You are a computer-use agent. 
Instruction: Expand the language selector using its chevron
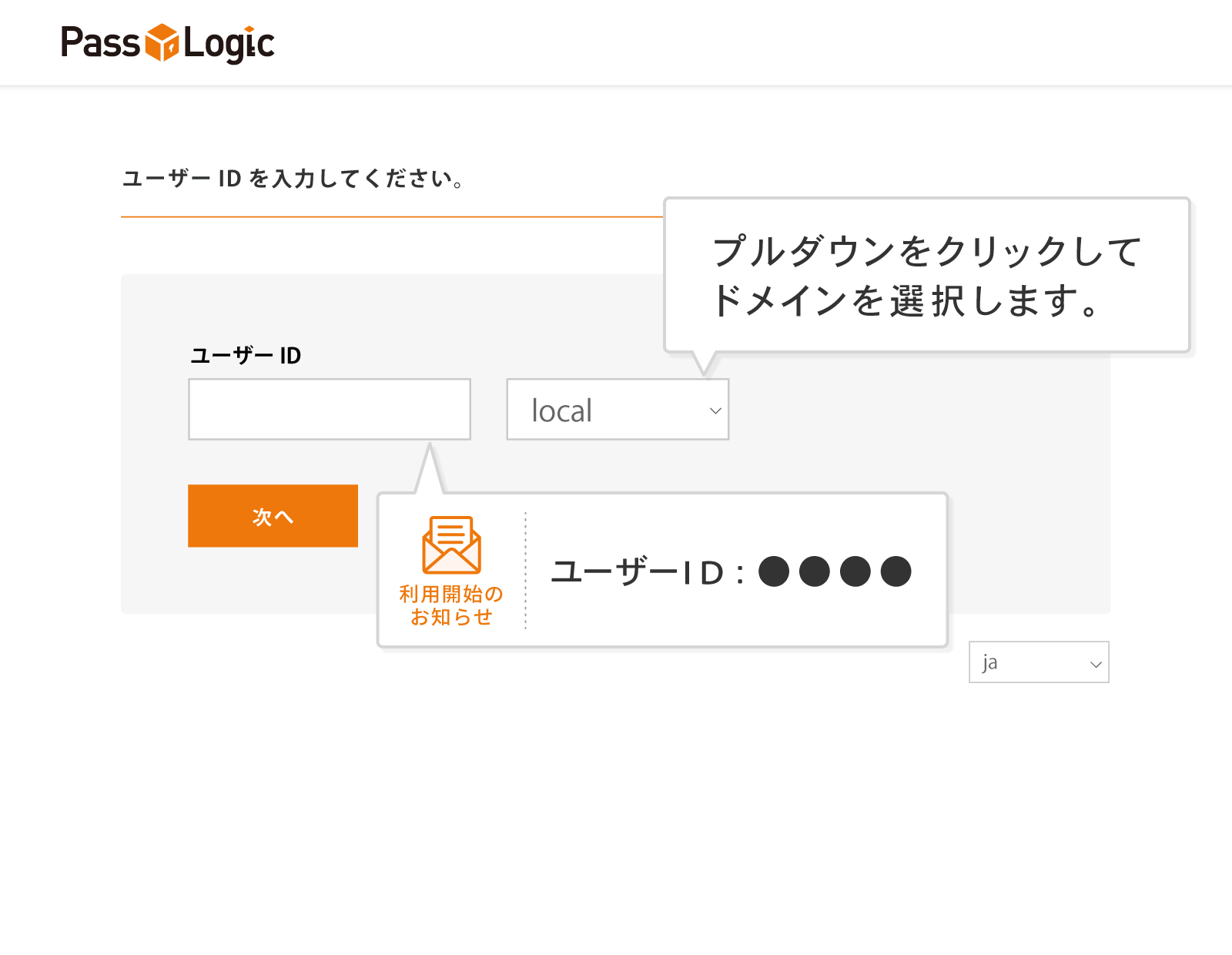tap(1096, 664)
